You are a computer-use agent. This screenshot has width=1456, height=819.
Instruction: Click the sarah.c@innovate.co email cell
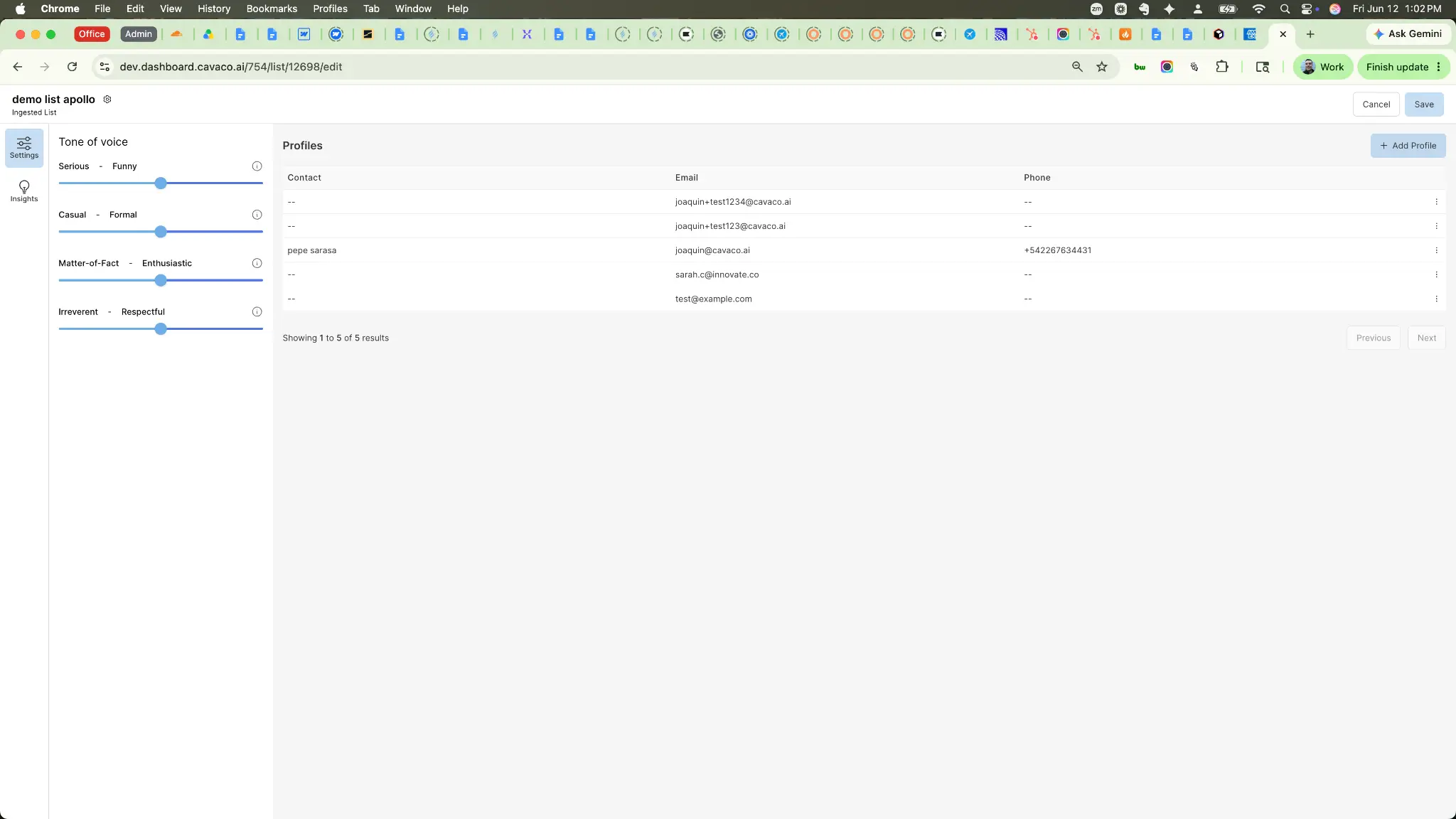(717, 274)
